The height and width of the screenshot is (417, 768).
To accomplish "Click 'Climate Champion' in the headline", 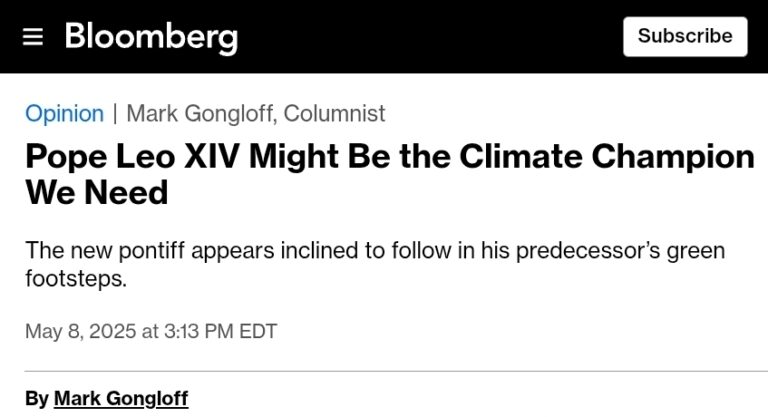I will point(607,157).
